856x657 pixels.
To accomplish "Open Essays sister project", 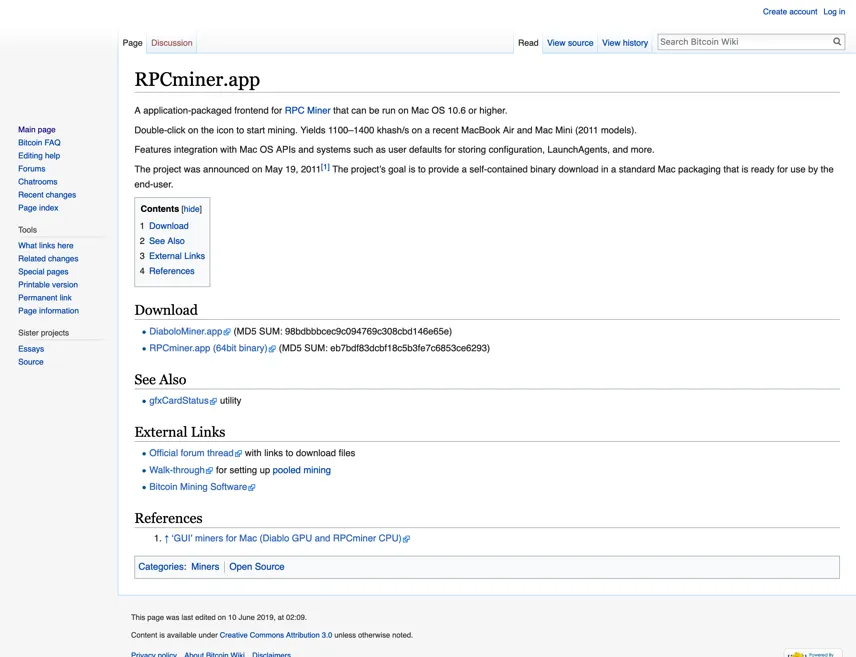I will pyautogui.click(x=31, y=349).
